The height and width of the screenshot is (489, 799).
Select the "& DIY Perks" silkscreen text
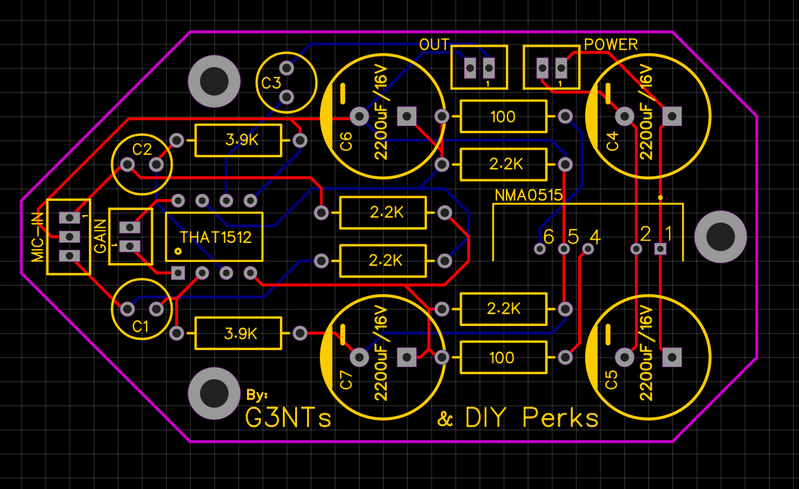pyautogui.click(x=518, y=418)
